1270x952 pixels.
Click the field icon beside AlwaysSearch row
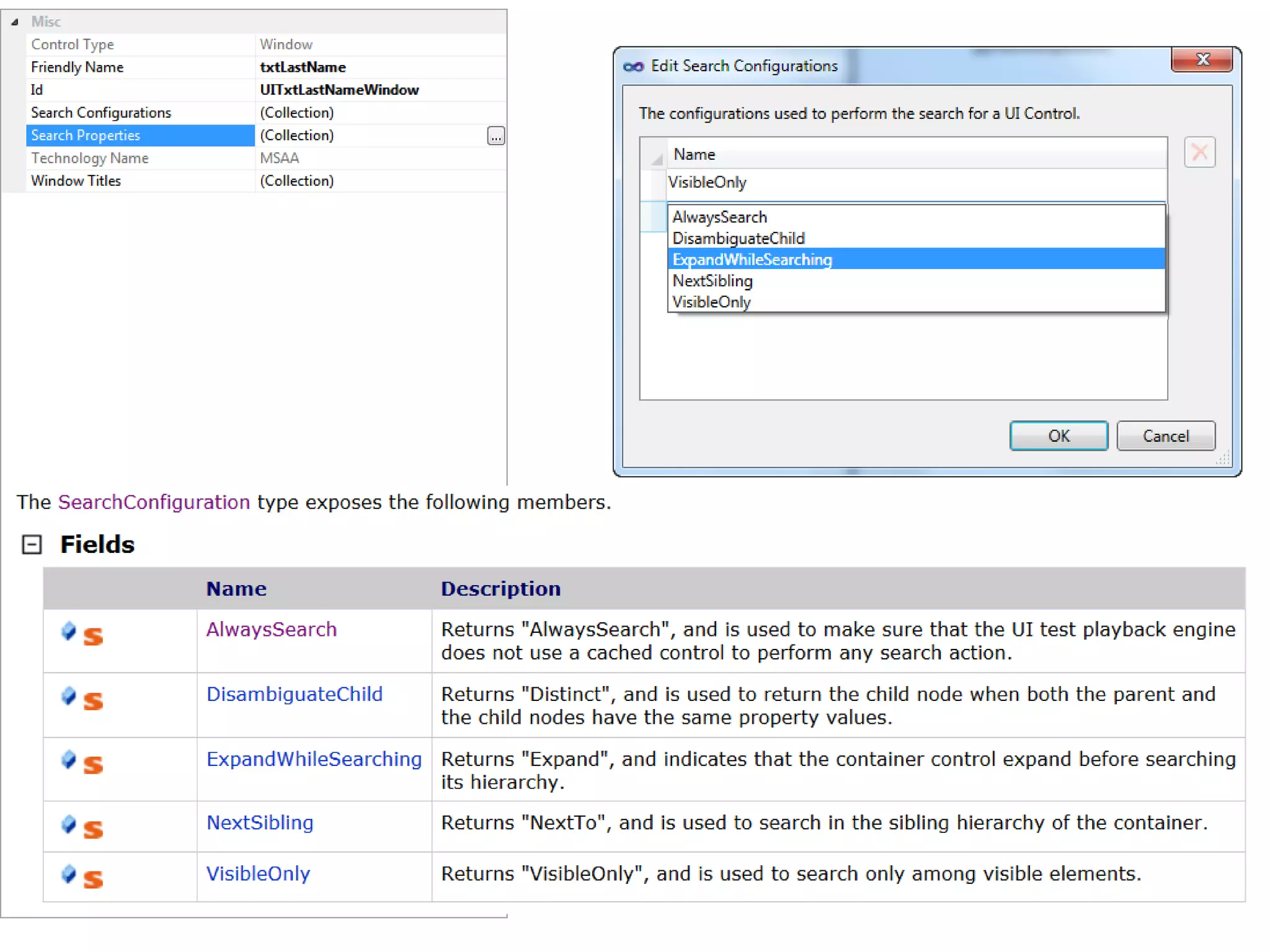(x=69, y=631)
